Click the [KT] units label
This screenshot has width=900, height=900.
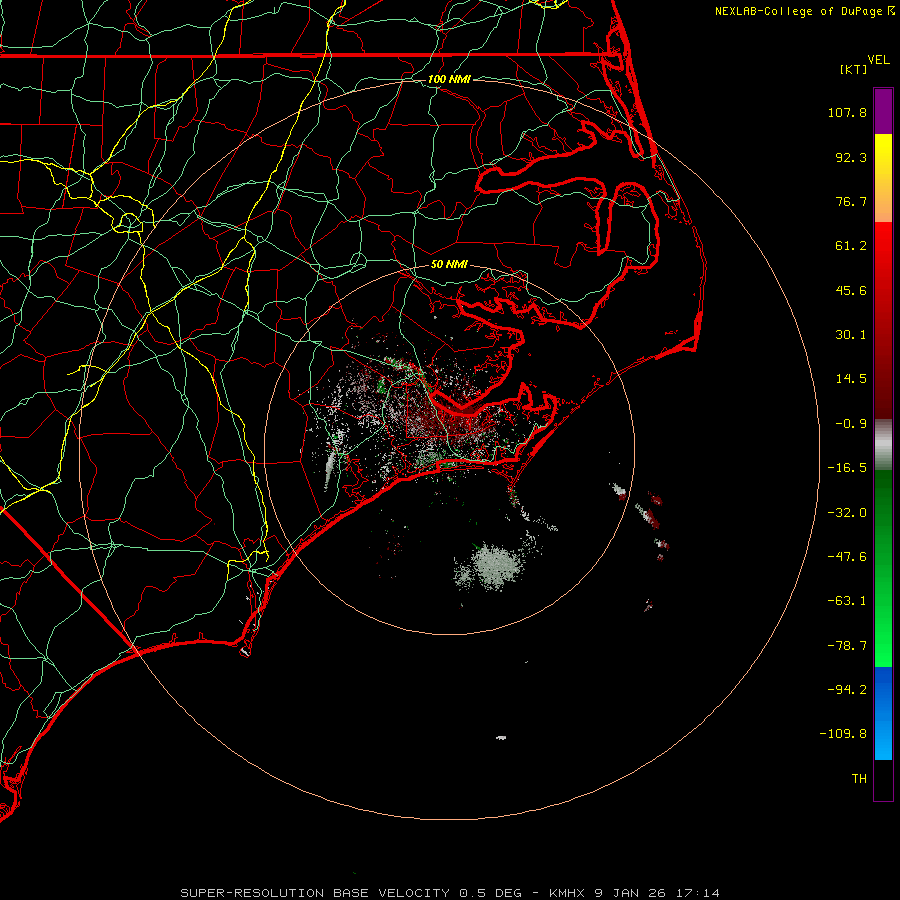tap(854, 69)
